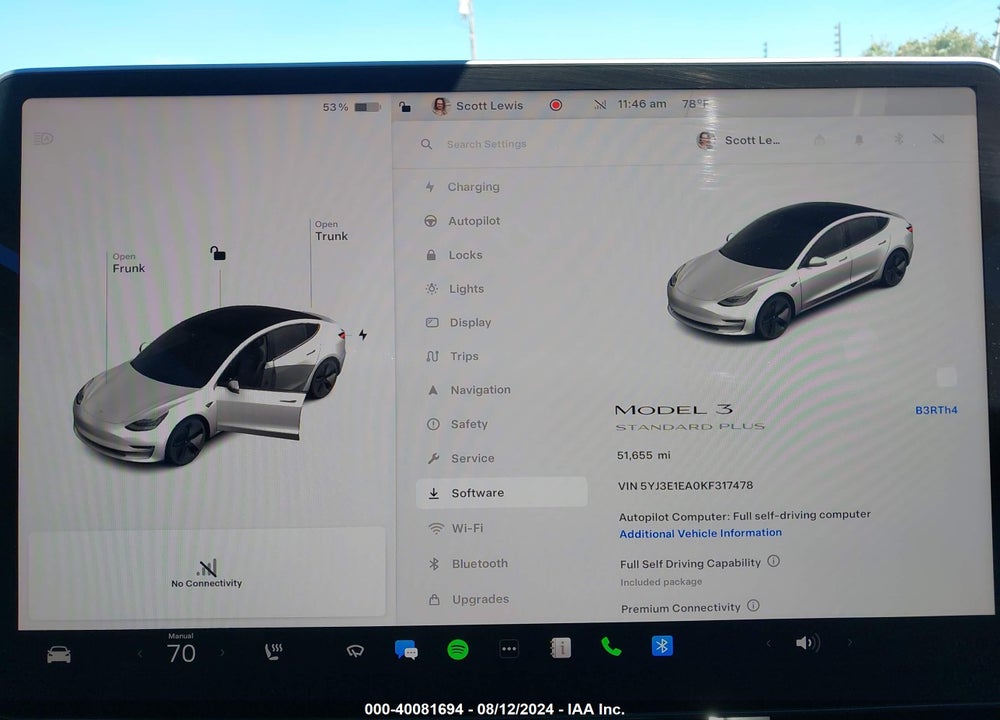Tap the status bar lock icon
This screenshot has width=1000, height=720.
(x=404, y=106)
